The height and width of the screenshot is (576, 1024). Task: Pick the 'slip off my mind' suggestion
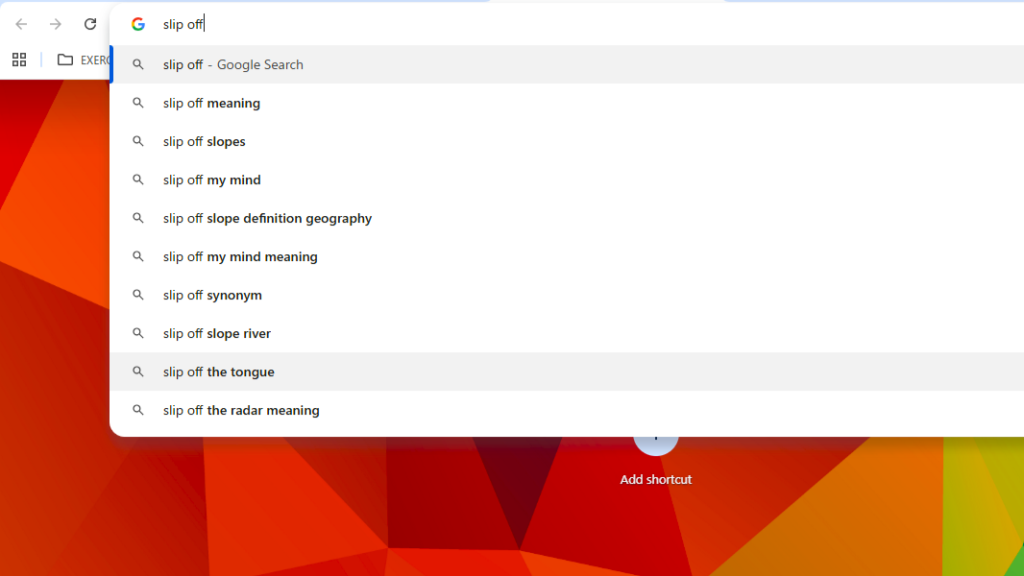pos(212,180)
